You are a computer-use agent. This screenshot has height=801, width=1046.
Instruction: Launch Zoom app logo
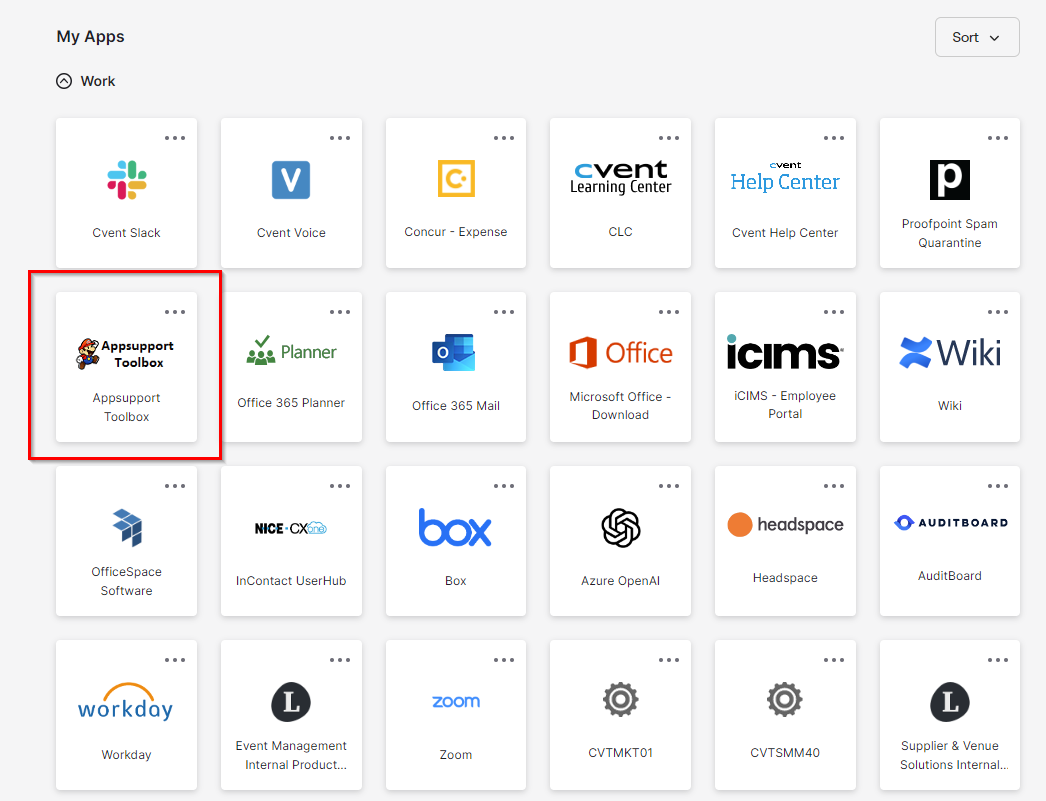(456, 701)
